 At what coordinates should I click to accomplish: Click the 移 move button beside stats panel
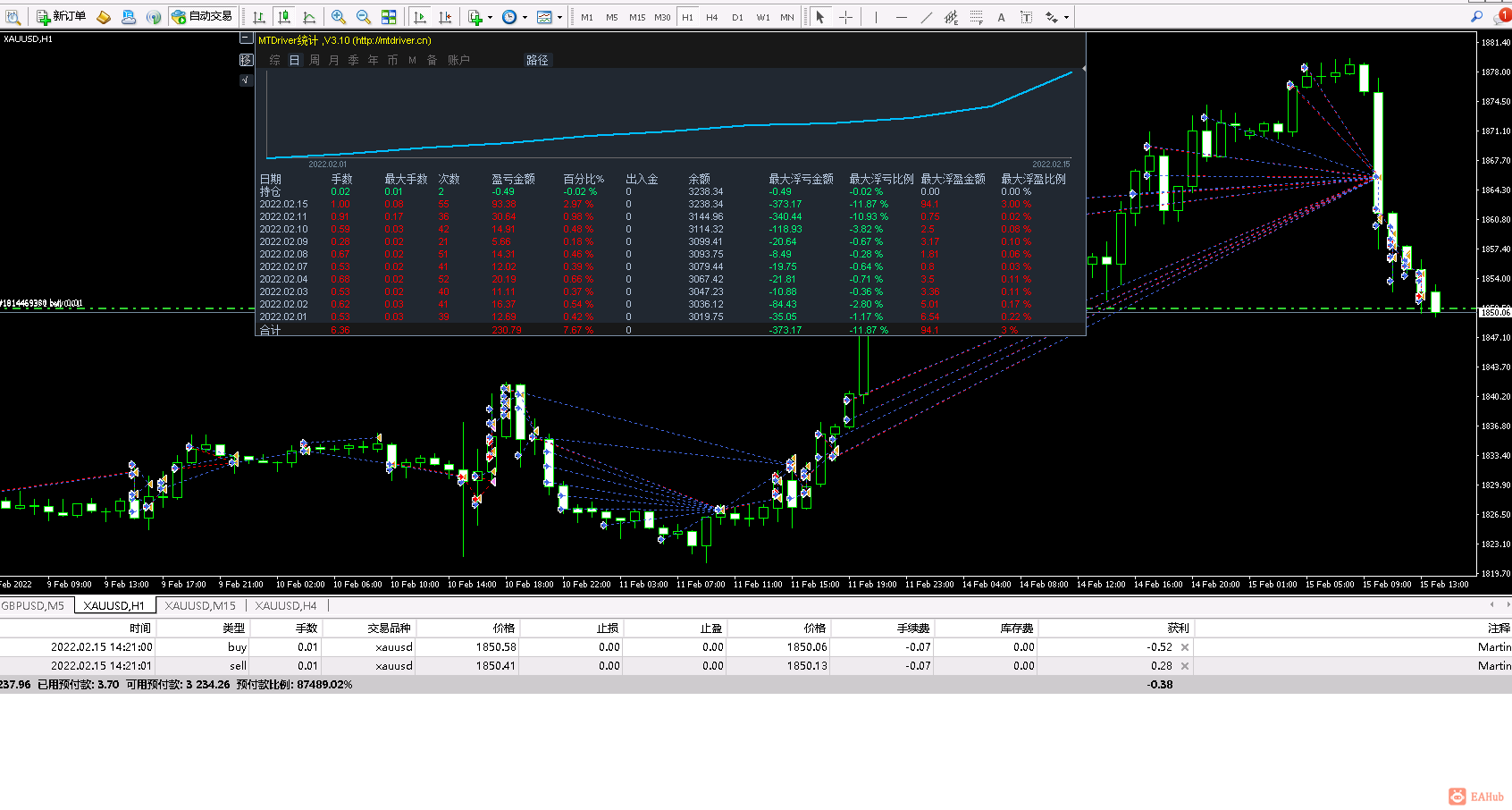246,59
